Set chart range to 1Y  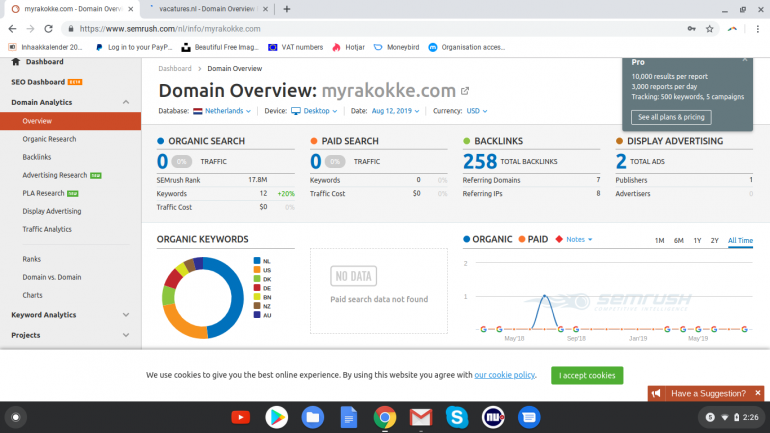tap(697, 241)
